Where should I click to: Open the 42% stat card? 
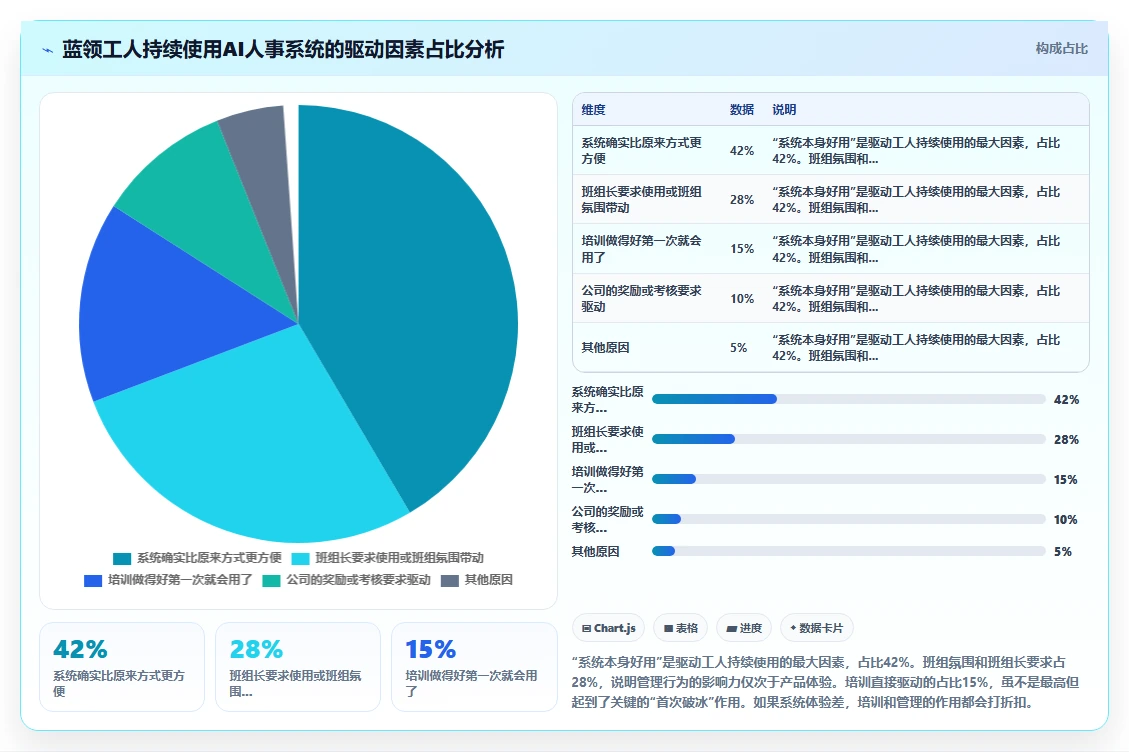click(x=122, y=667)
